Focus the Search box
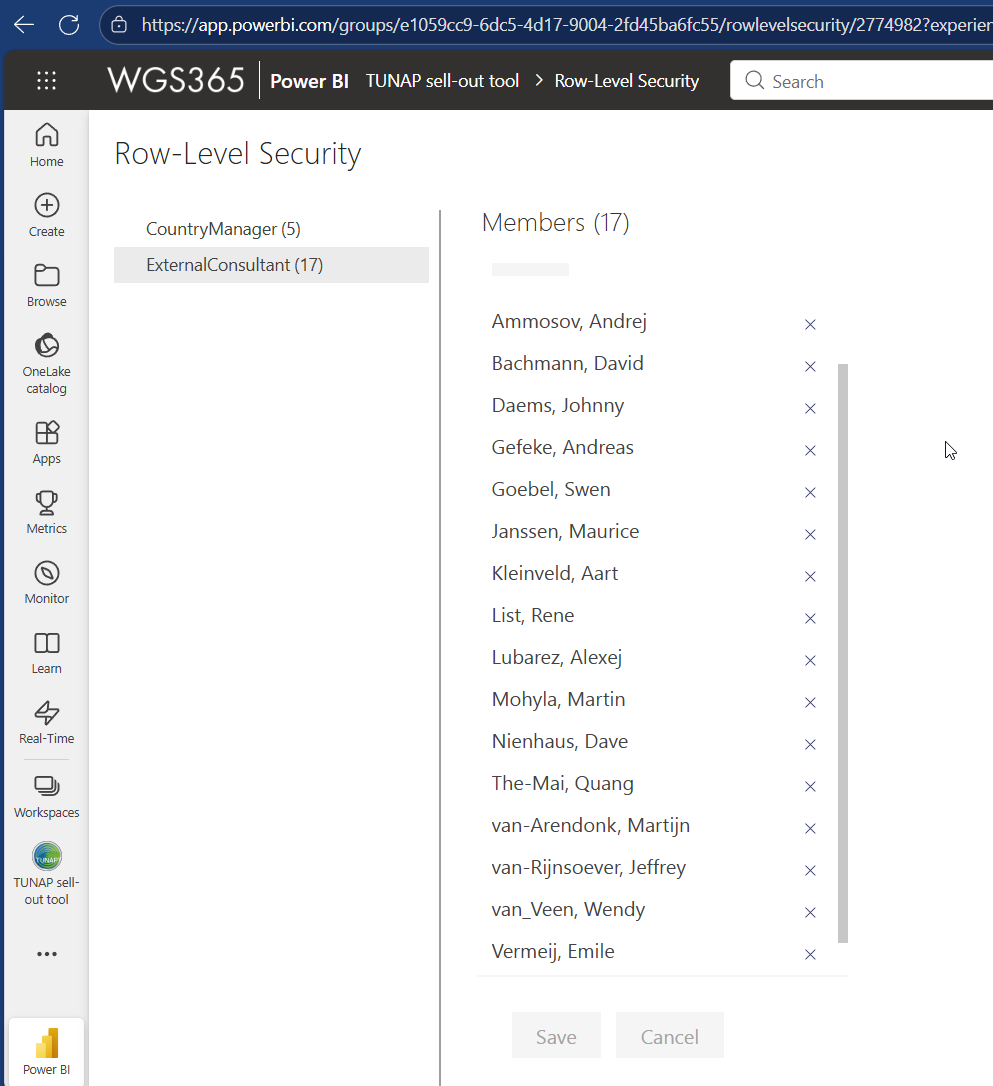This screenshot has height=1086, width=993. pyautogui.click(x=861, y=81)
